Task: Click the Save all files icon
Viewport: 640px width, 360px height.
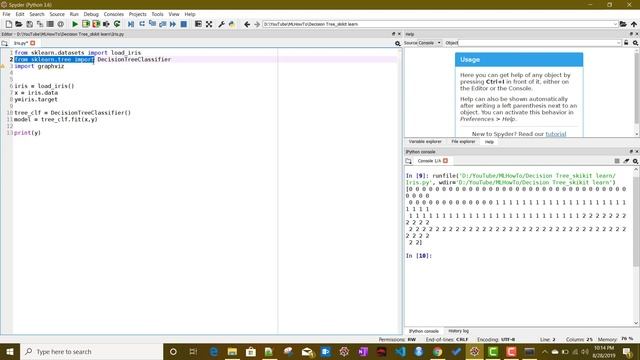Action: (x=40, y=24)
